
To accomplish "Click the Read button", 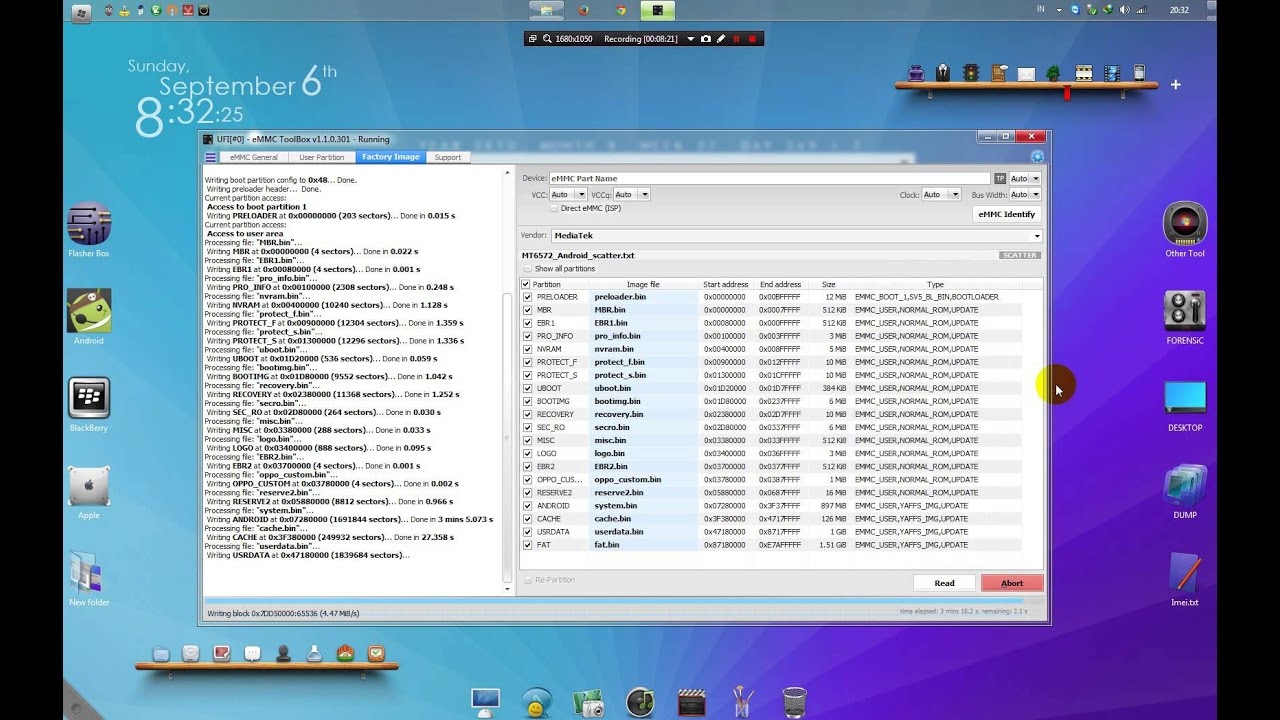I will (944, 583).
